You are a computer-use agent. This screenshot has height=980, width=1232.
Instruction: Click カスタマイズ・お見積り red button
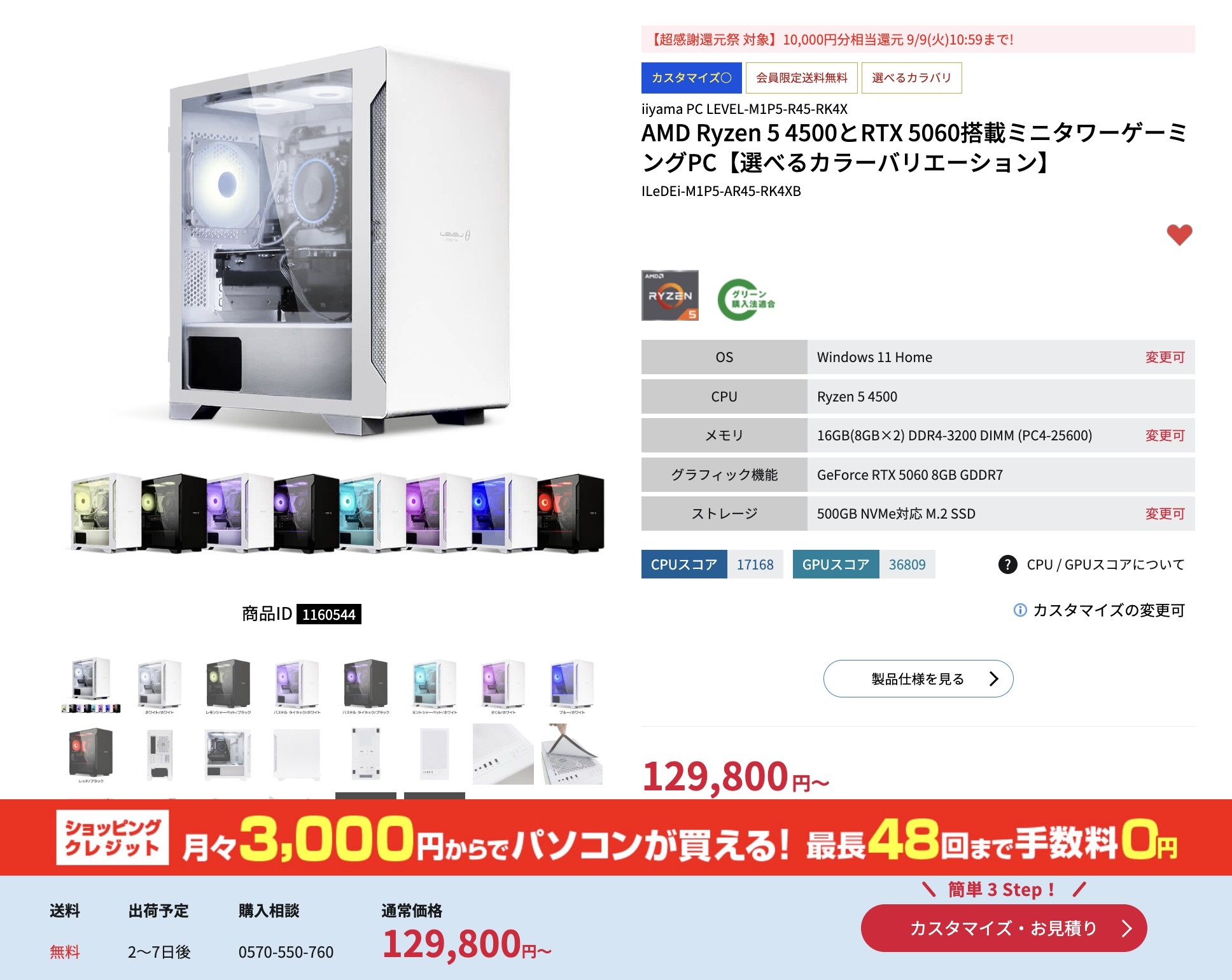coord(1004,928)
